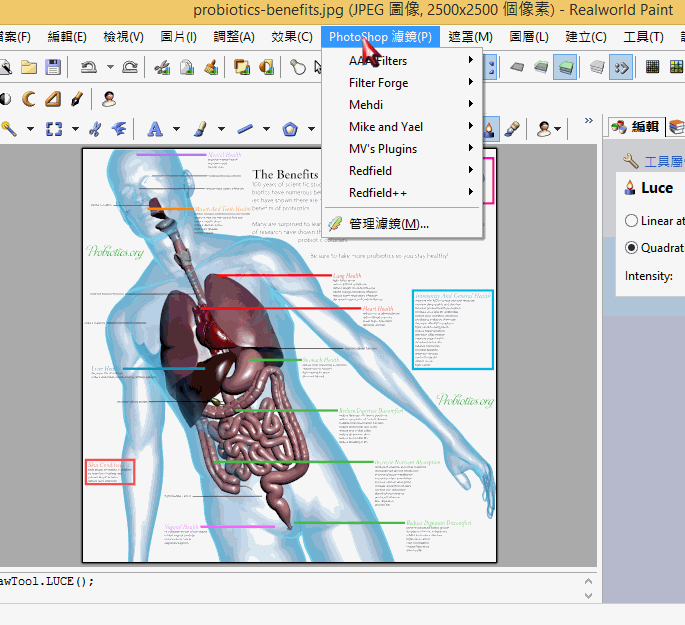Click 管理濾鏡(M)... menu entry
The width and height of the screenshot is (685, 625).
[x=389, y=224]
